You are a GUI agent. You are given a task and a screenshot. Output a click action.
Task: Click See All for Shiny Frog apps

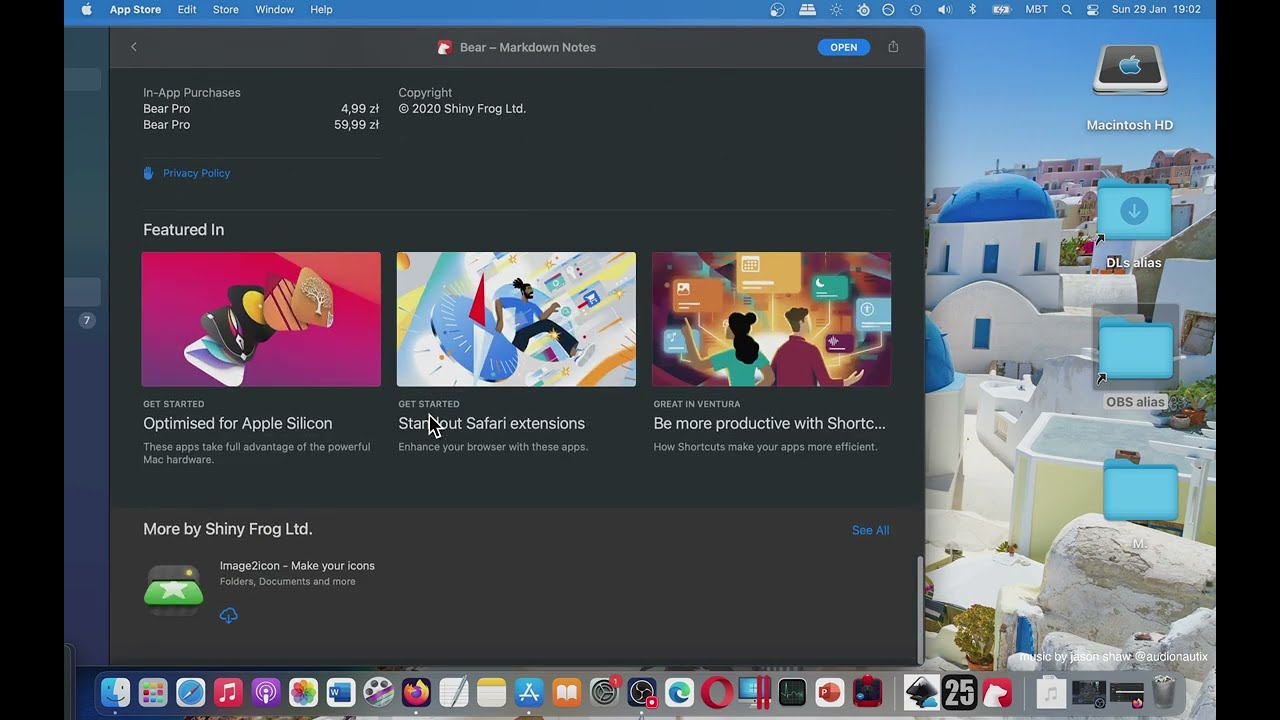tap(870, 530)
